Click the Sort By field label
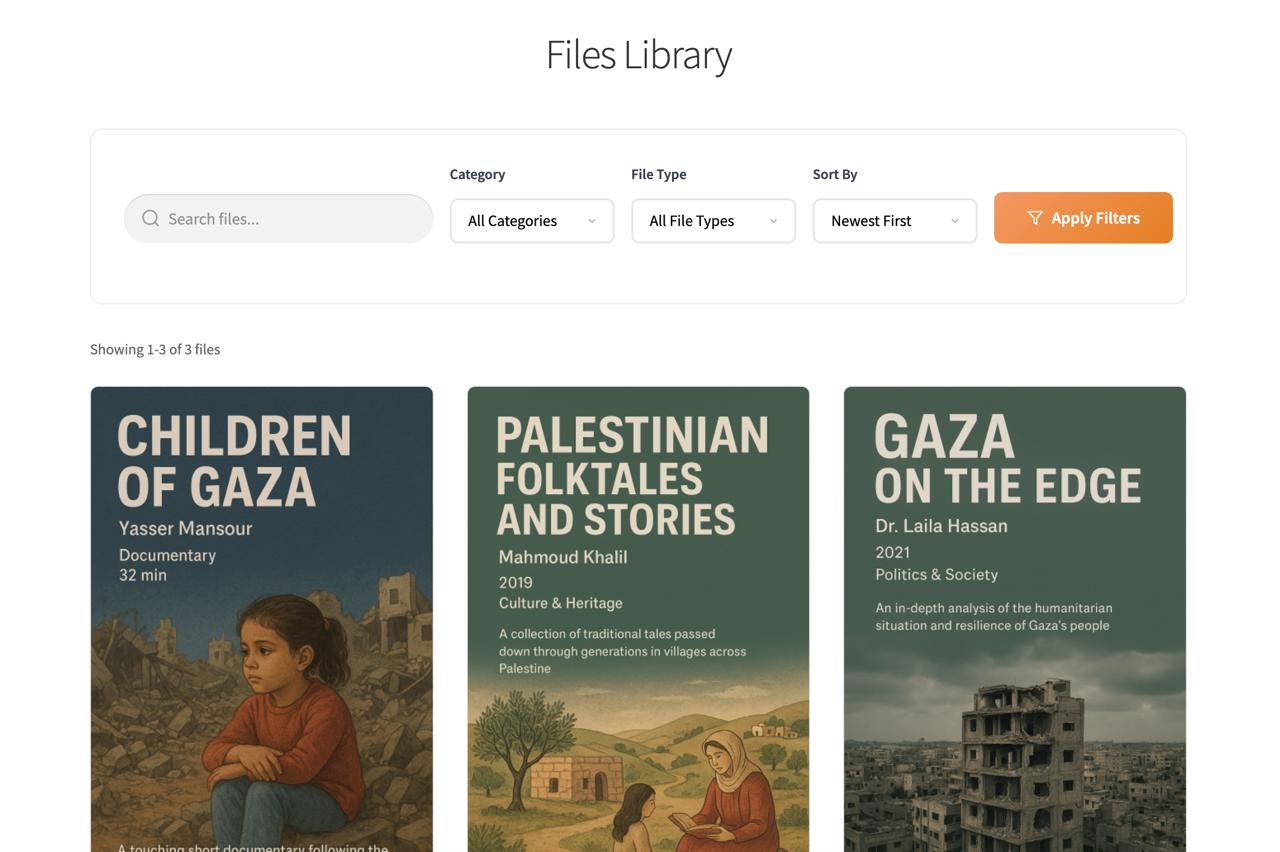This screenshot has width=1280, height=852. click(x=834, y=174)
